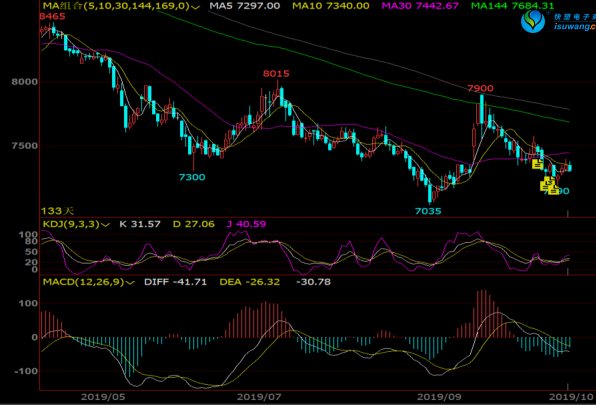Open the KDJ(9,3,3) dropdown chevron
The image size is (596, 406).
point(106,225)
